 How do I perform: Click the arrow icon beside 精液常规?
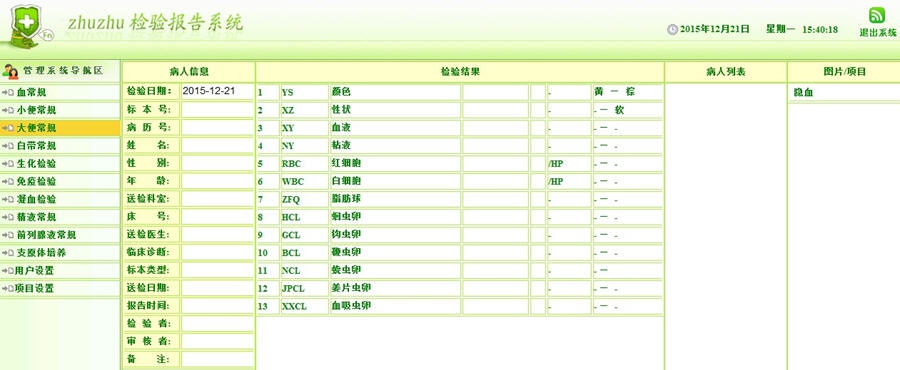(x=7, y=217)
